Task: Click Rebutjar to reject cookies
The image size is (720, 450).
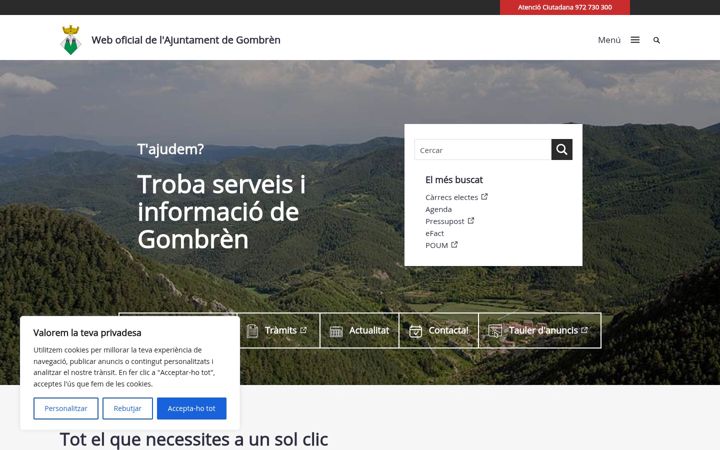Action: (127, 408)
